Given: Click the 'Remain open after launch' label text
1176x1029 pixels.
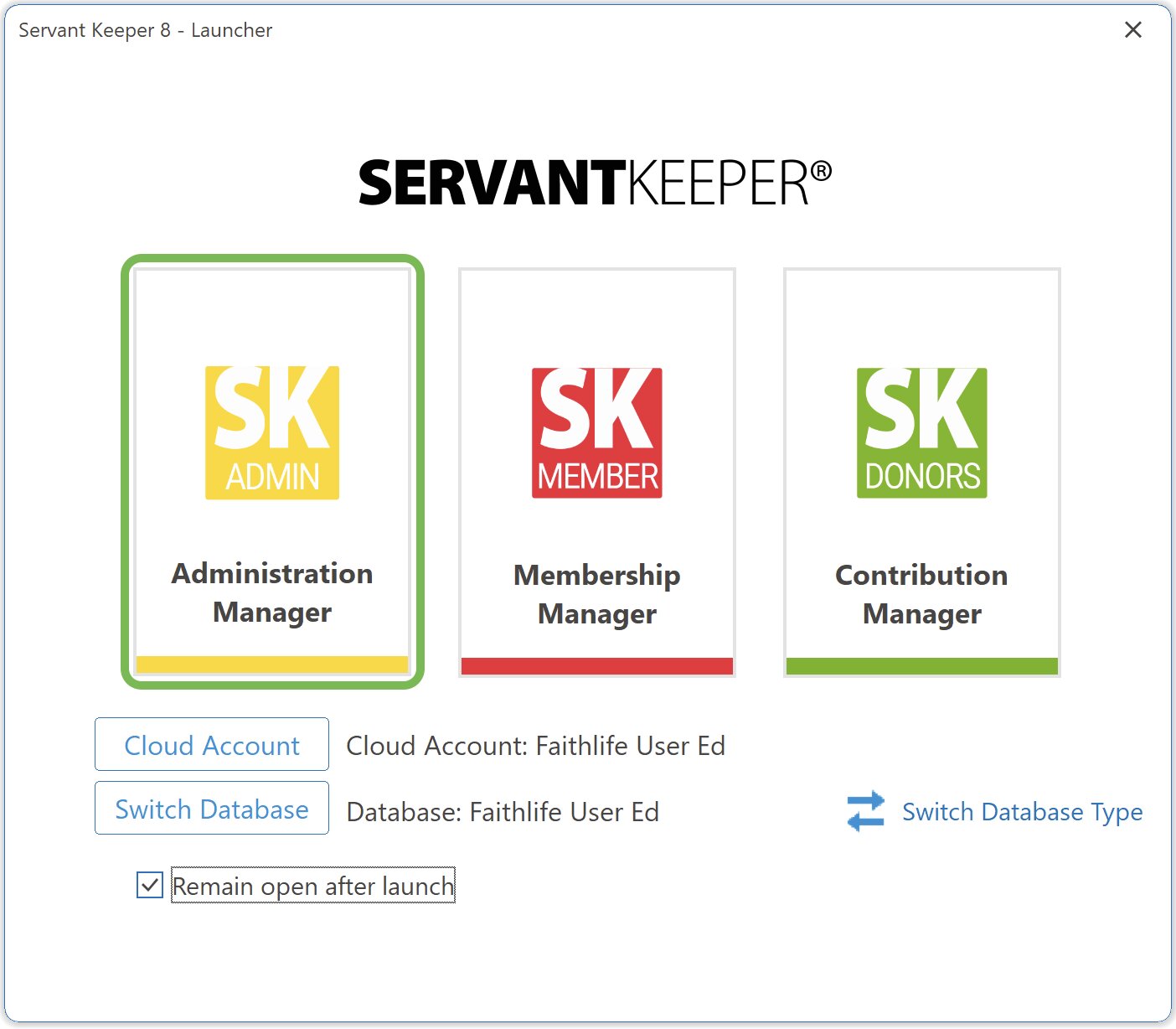Looking at the screenshot, I should (313, 886).
